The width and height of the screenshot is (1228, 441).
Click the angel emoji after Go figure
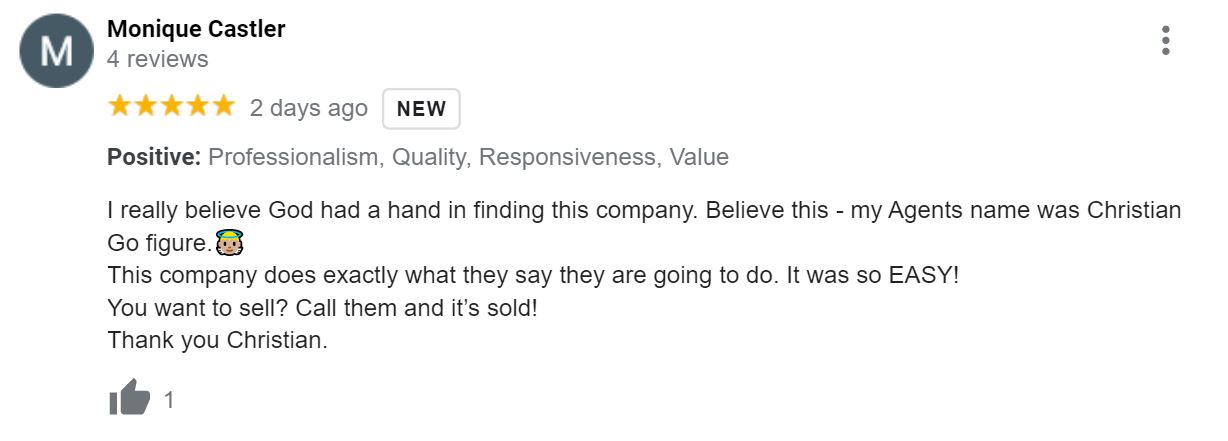(x=231, y=243)
